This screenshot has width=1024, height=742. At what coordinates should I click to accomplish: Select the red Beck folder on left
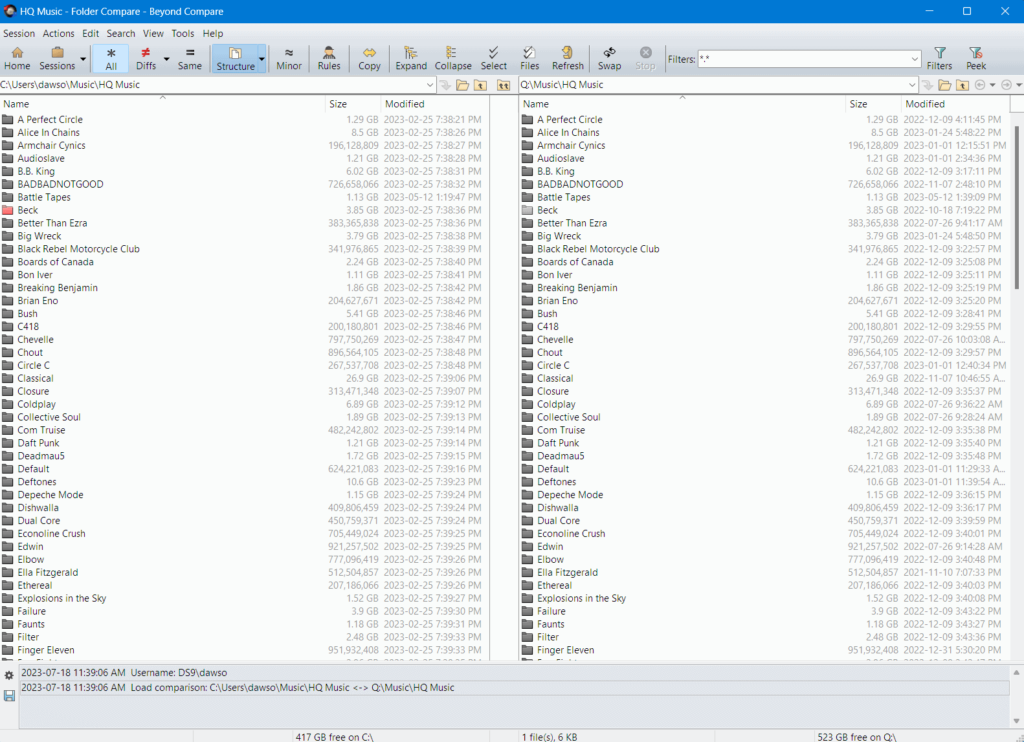[27, 210]
